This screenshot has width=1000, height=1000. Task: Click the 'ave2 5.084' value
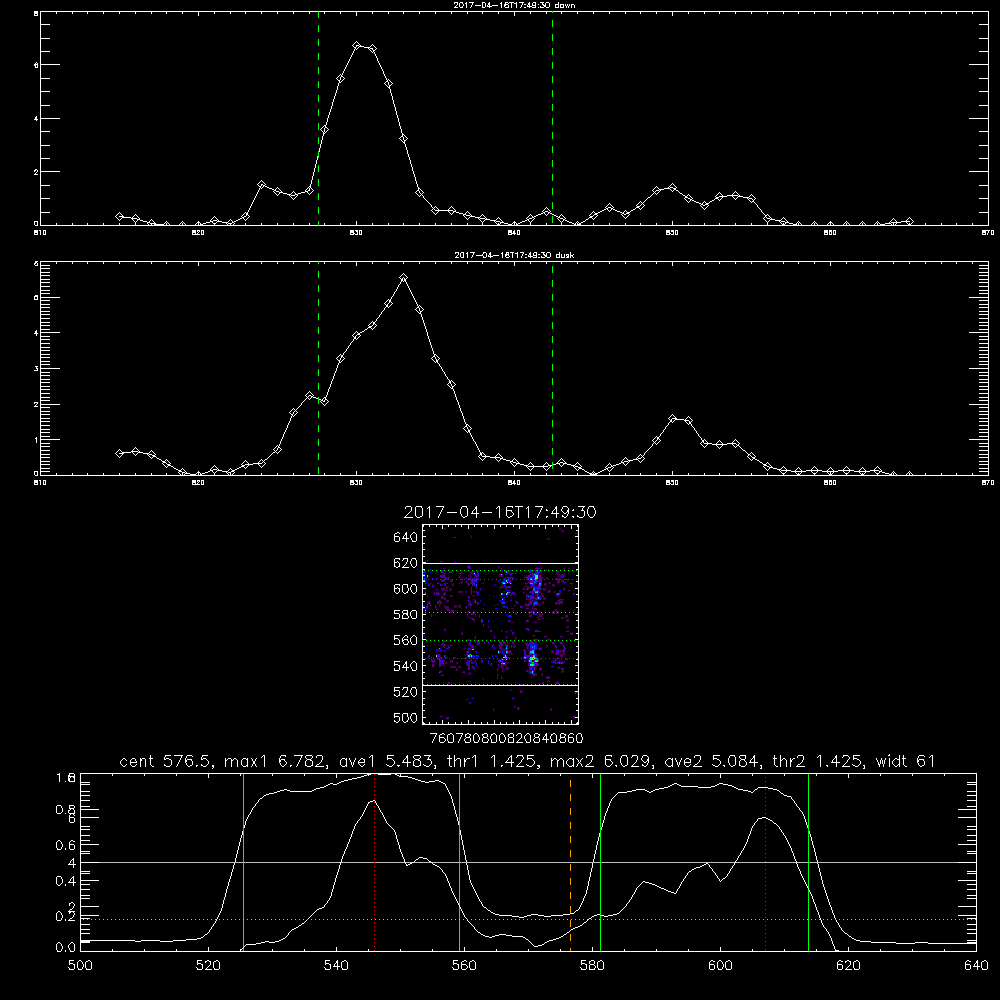coord(712,761)
